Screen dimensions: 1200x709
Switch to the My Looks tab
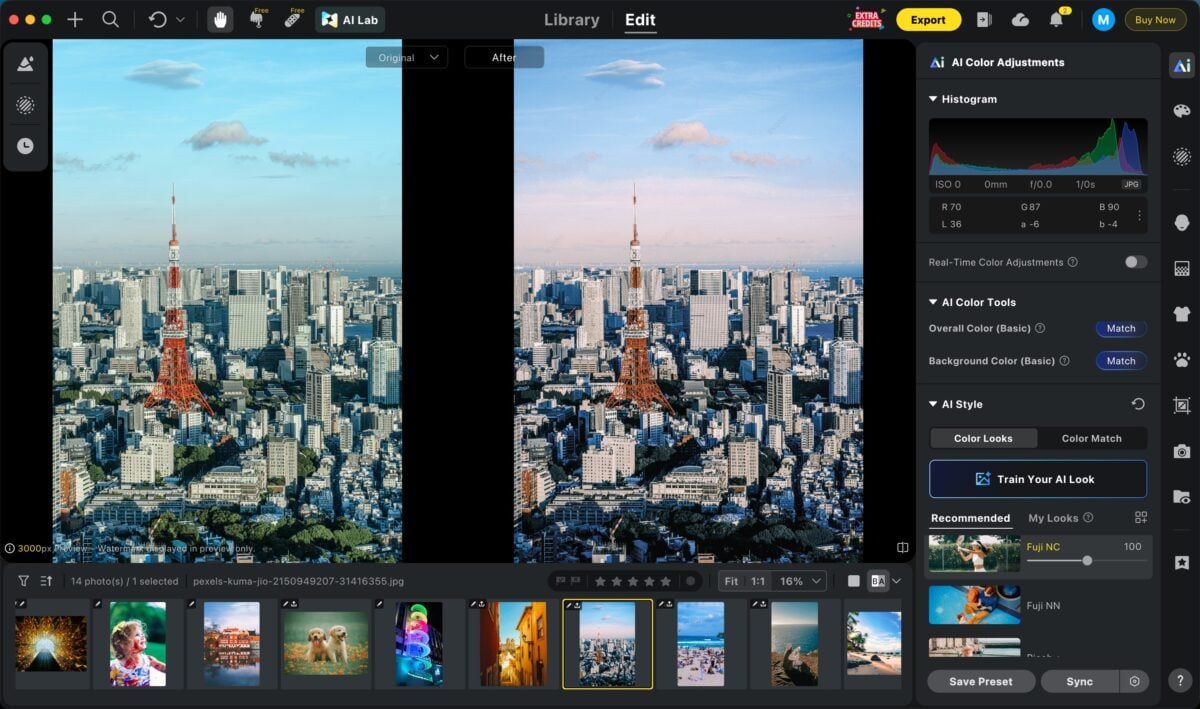point(1054,518)
